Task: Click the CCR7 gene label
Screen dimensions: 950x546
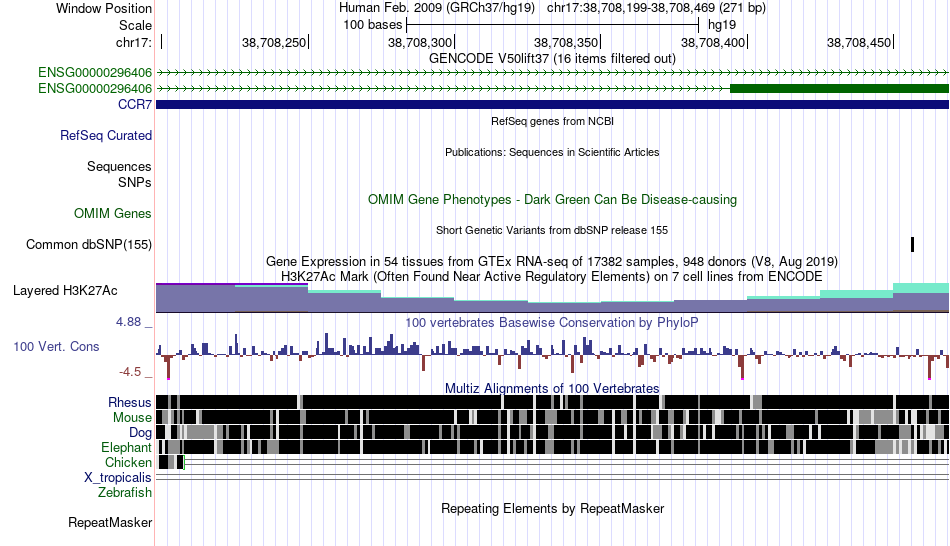Action: [135, 104]
